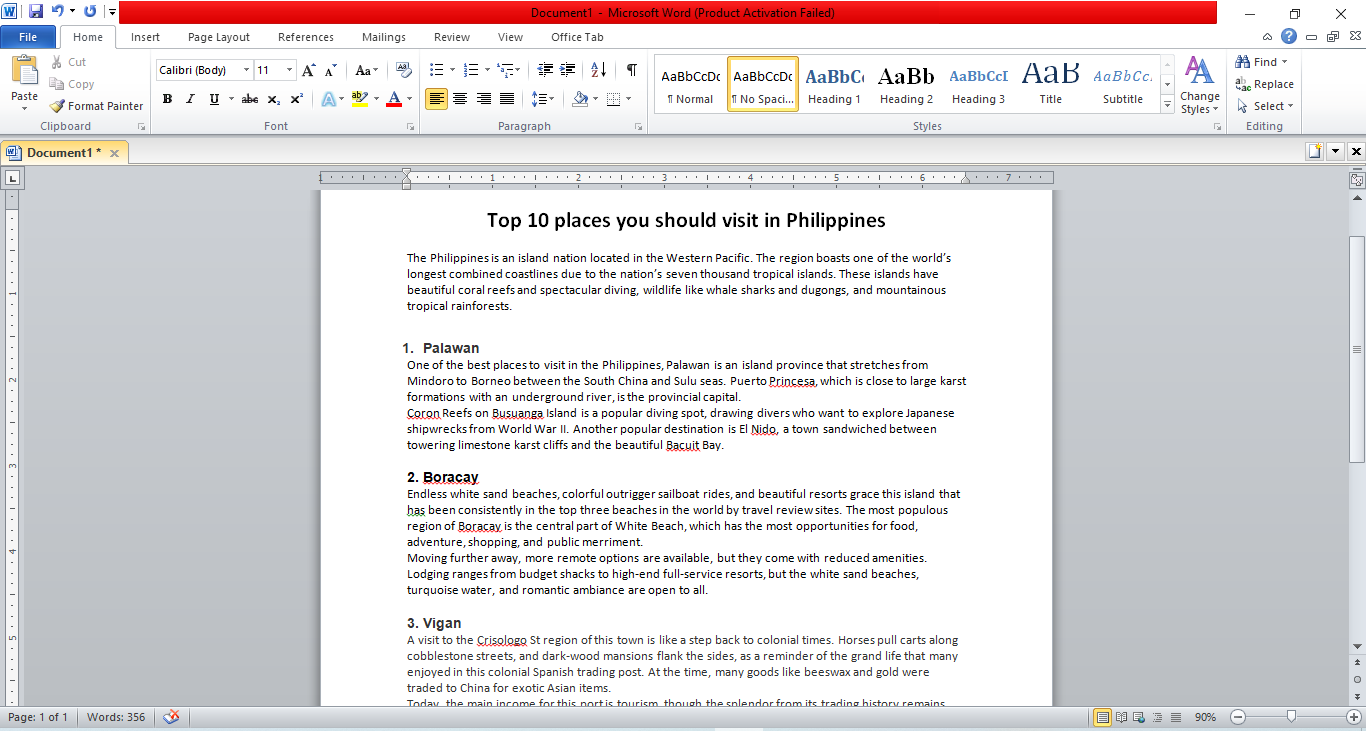The height and width of the screenshot is (731, 1366).
Task: Toggle Bold formatting
Action: click(x=167, y=99)
